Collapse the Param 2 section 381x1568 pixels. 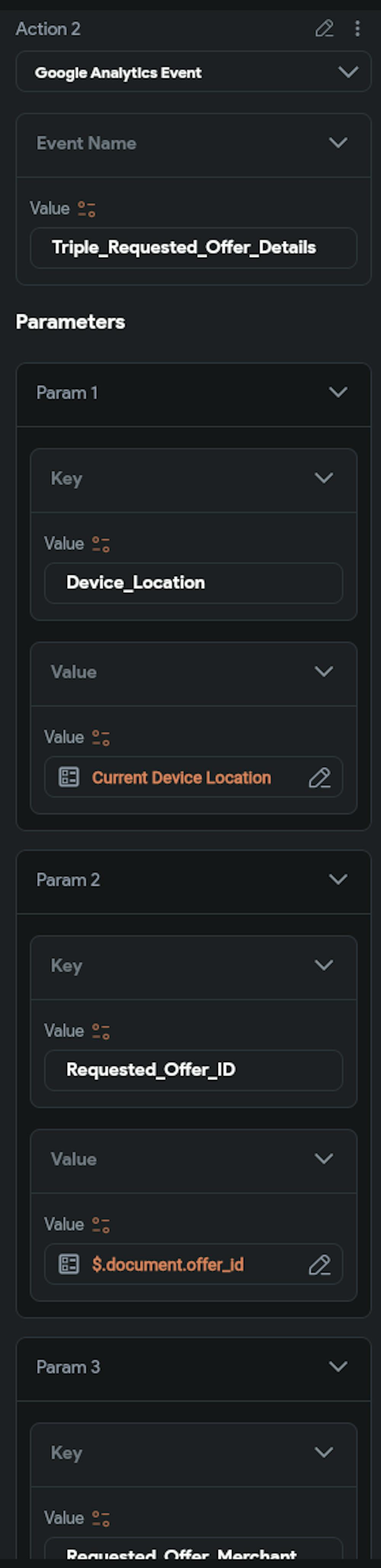(338, 880)
